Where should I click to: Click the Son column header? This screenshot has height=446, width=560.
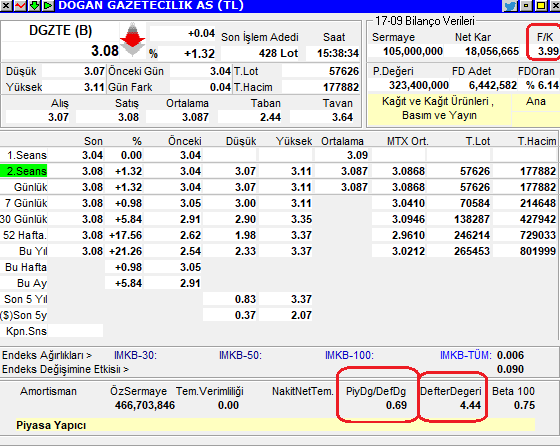coord(93,141)
